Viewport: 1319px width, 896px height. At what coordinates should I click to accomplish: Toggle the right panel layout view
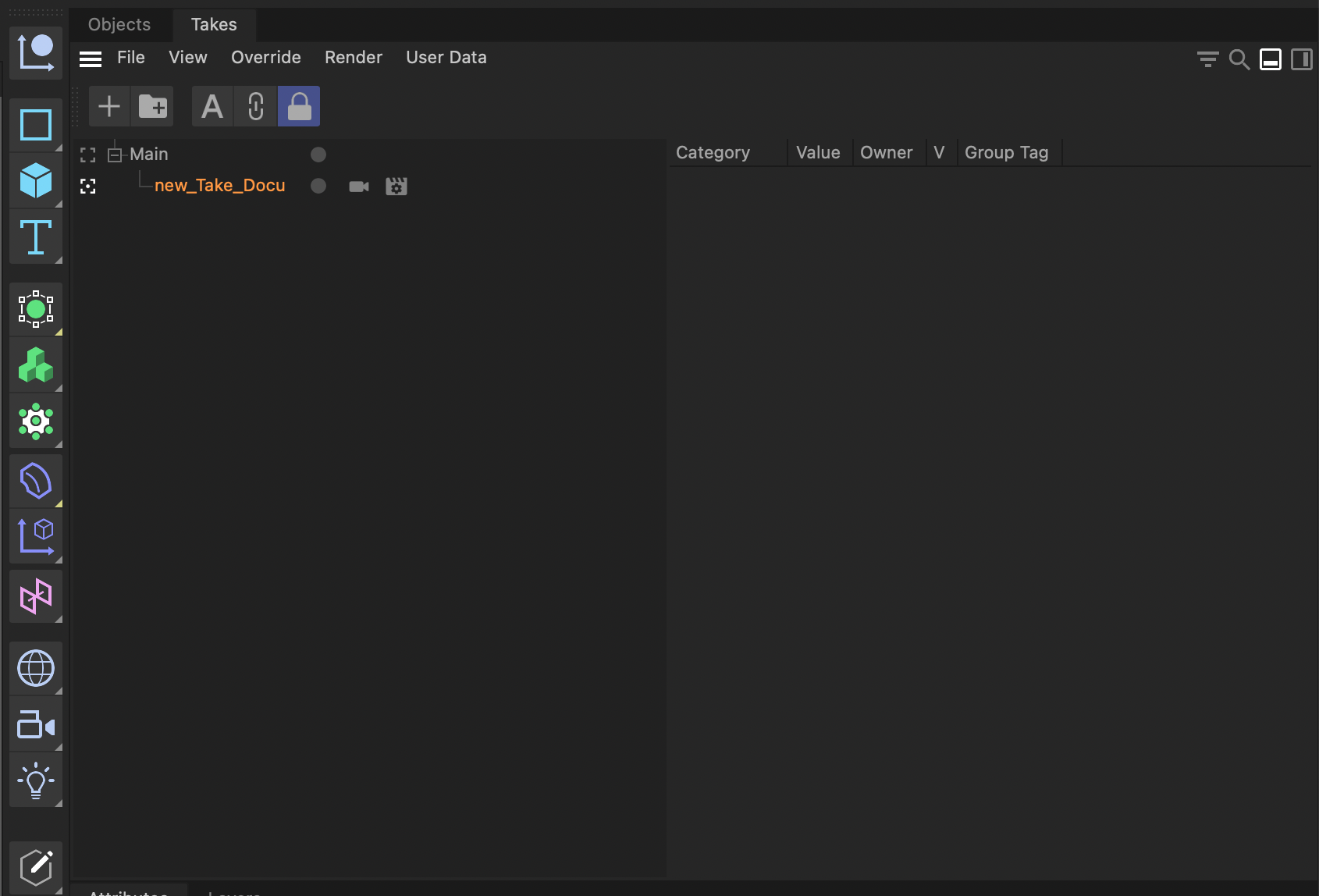click(x=1302, y=59)
